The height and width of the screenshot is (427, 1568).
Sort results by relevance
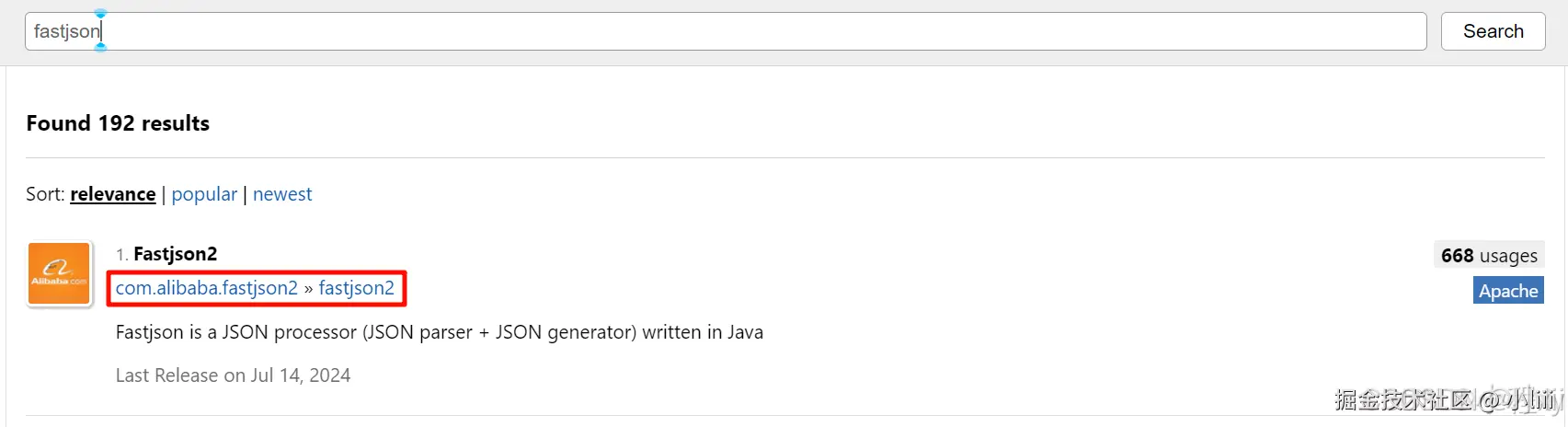pyautogui.click(x=112, y=194)
